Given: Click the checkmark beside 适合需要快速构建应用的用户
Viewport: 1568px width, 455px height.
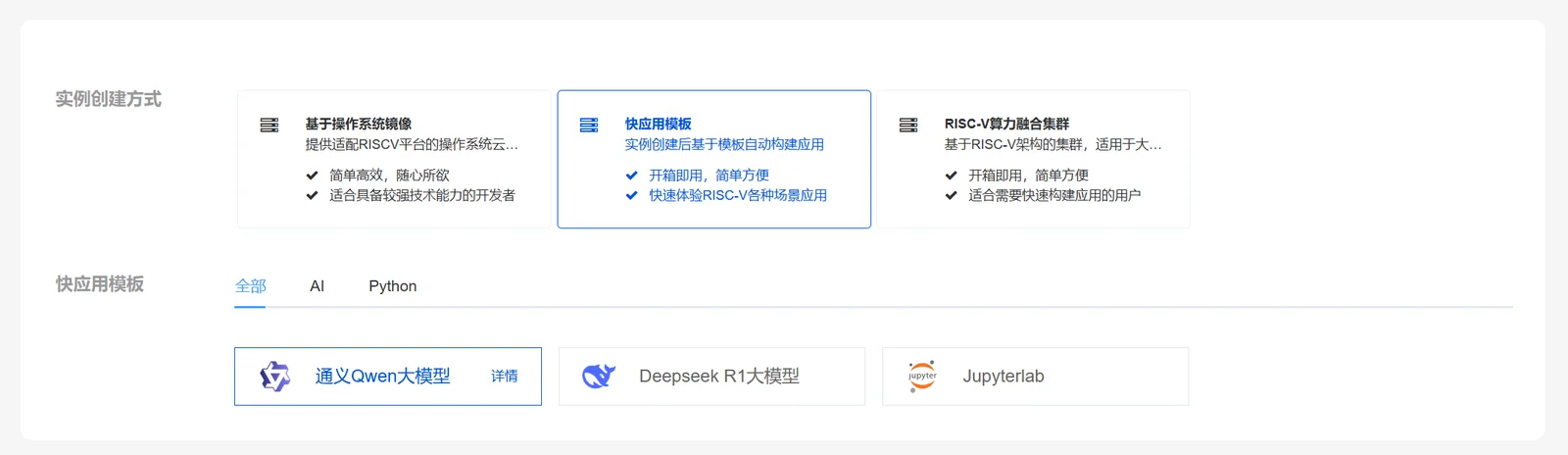Looking at the screenshot, I should [x=951, y=195].
